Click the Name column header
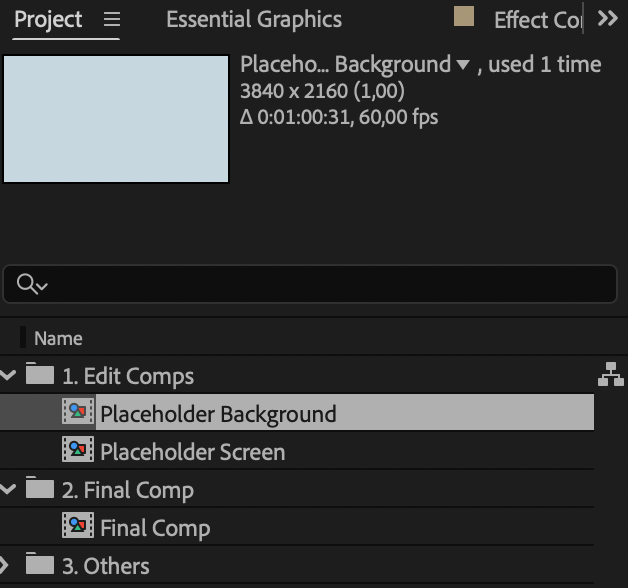 point(58,338)
